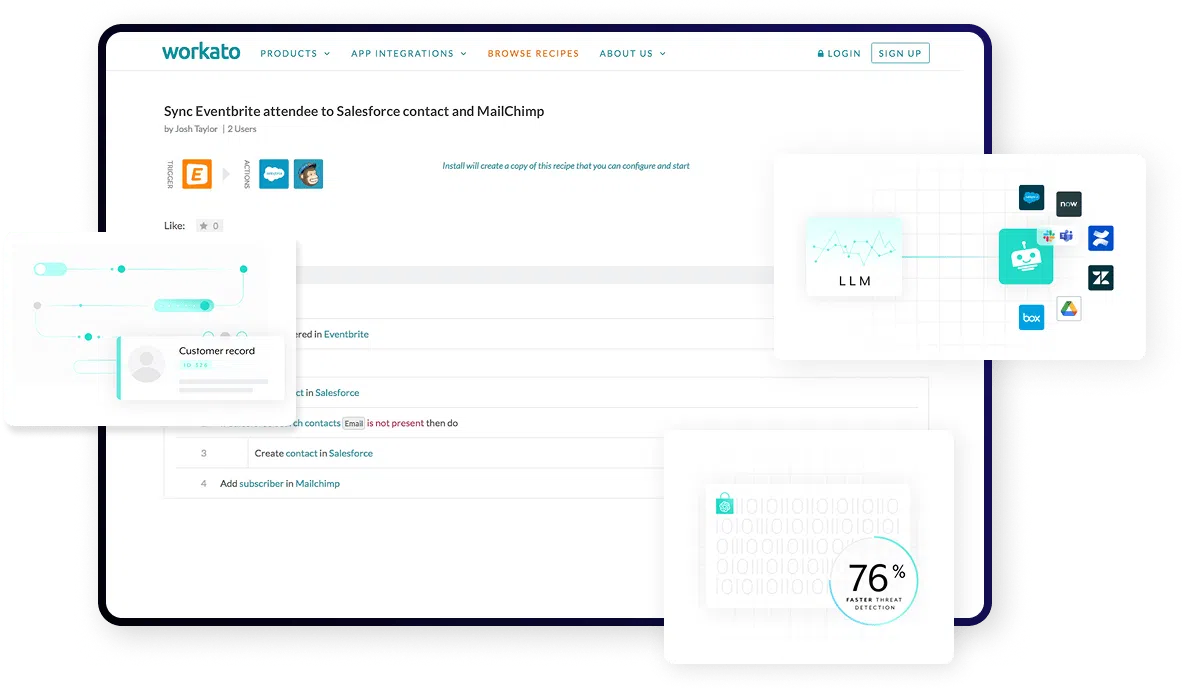Click the Mailchimp monkey action icon
Screen dimensions: 1189x692
(x=309, y=174)
